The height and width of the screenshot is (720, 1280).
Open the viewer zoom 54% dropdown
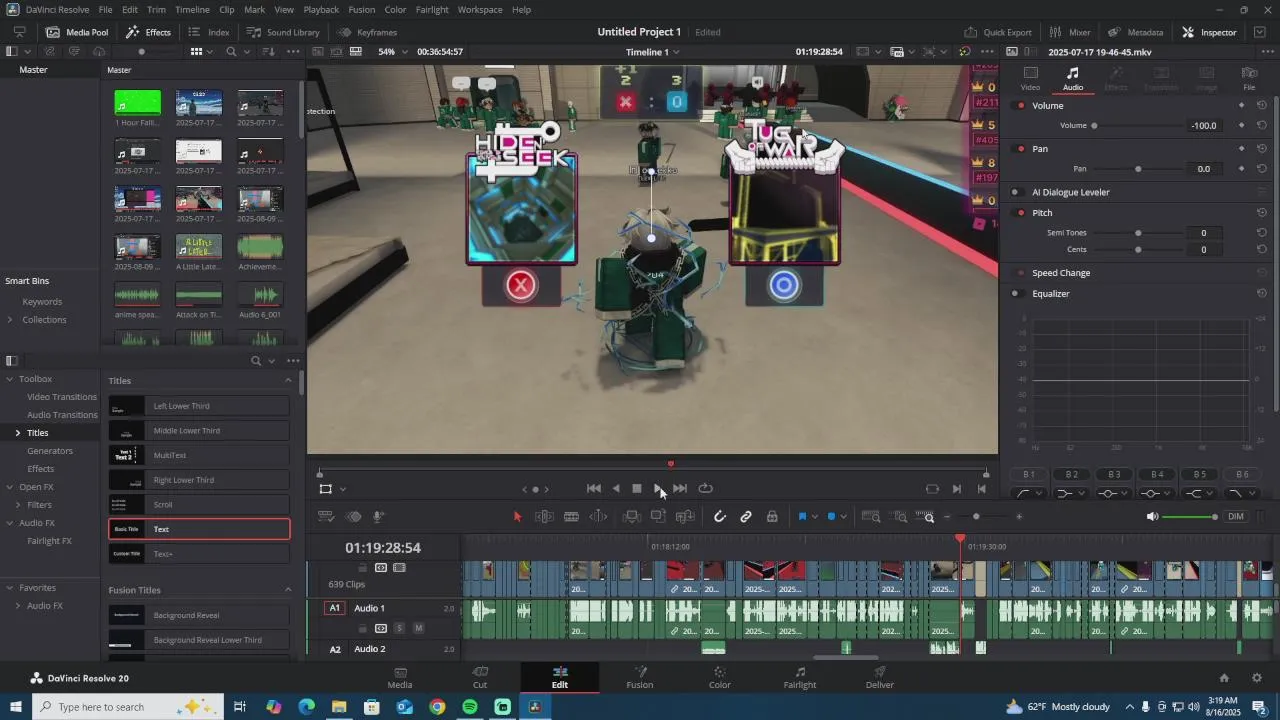point(392,51)
